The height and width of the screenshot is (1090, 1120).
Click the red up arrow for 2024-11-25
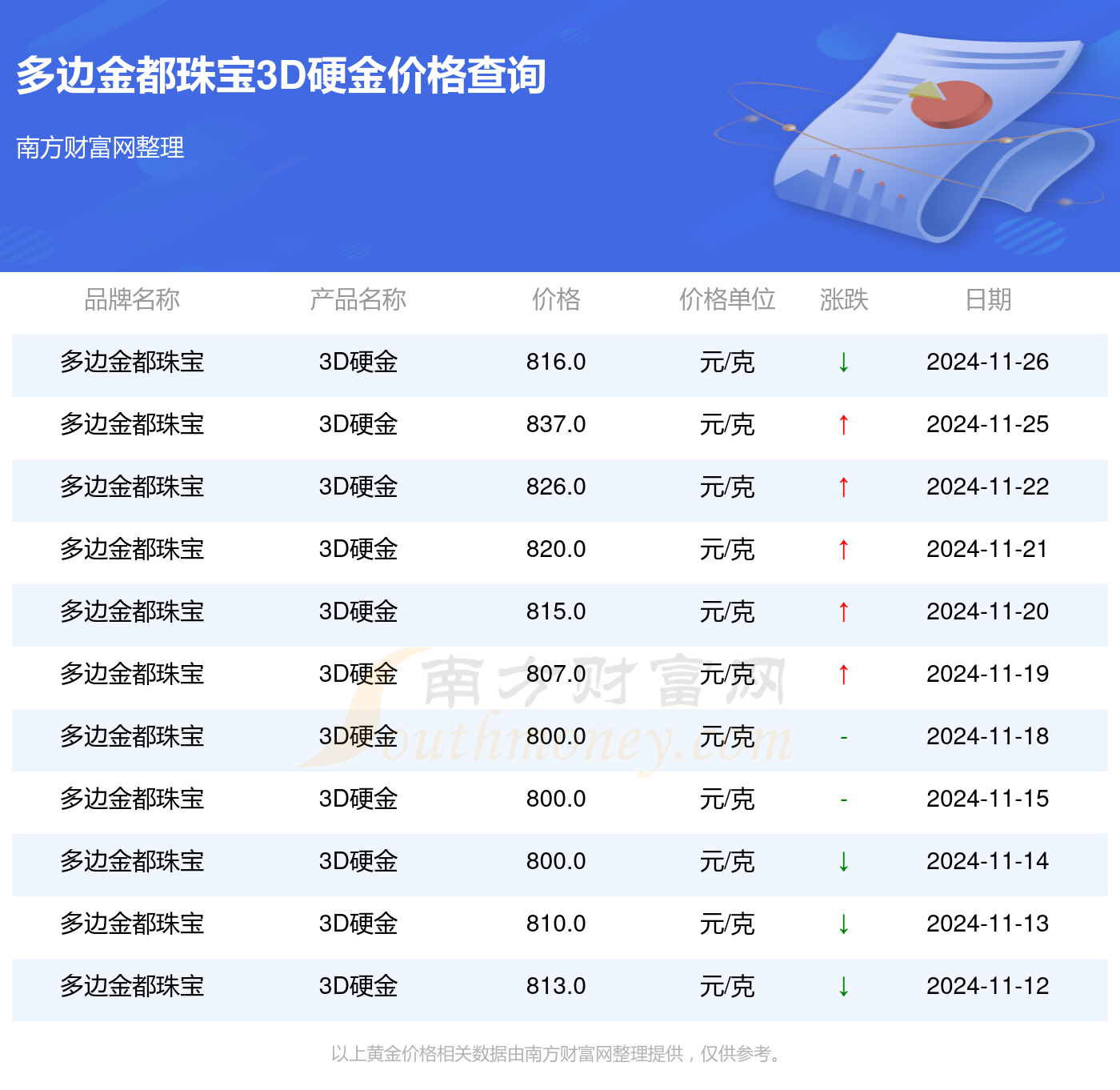click(x=843, y=425)
